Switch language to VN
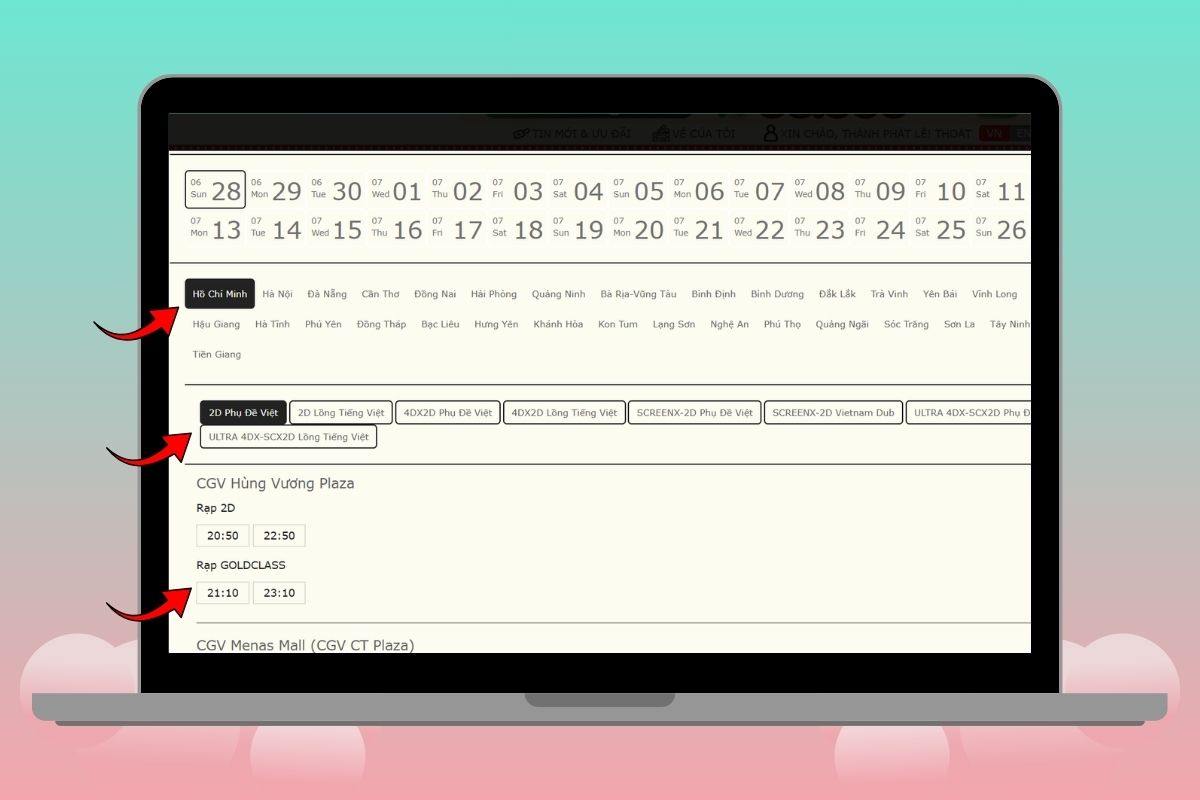This screenshot has height=800, width=1200. [x=995, y=133]
